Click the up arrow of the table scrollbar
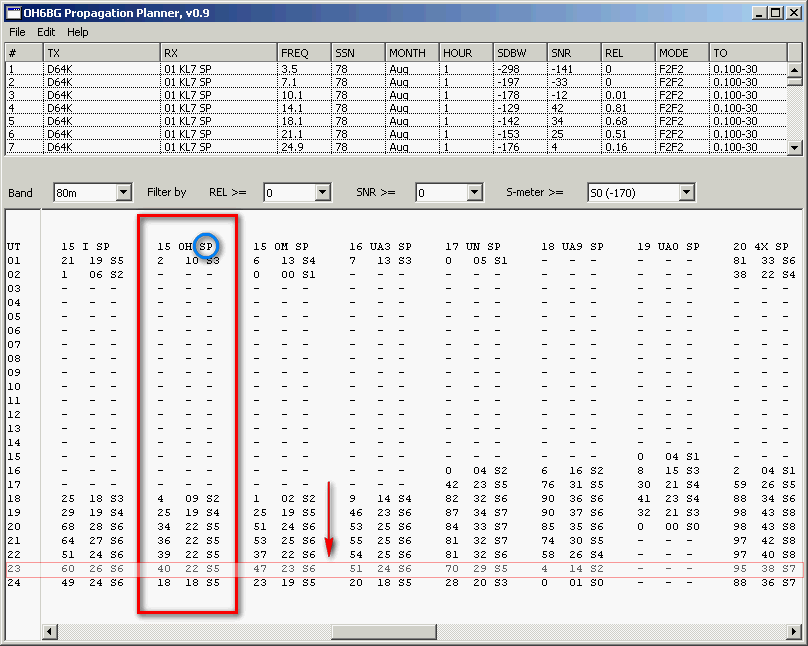 pyautogui.click(x=795, y=69)
